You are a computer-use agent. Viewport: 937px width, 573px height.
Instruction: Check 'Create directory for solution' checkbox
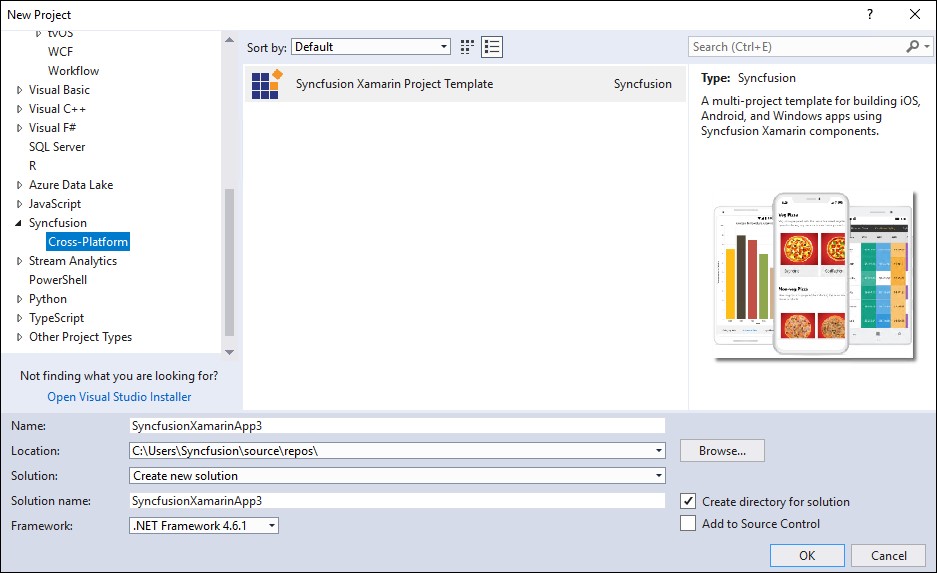click(688, 501)
